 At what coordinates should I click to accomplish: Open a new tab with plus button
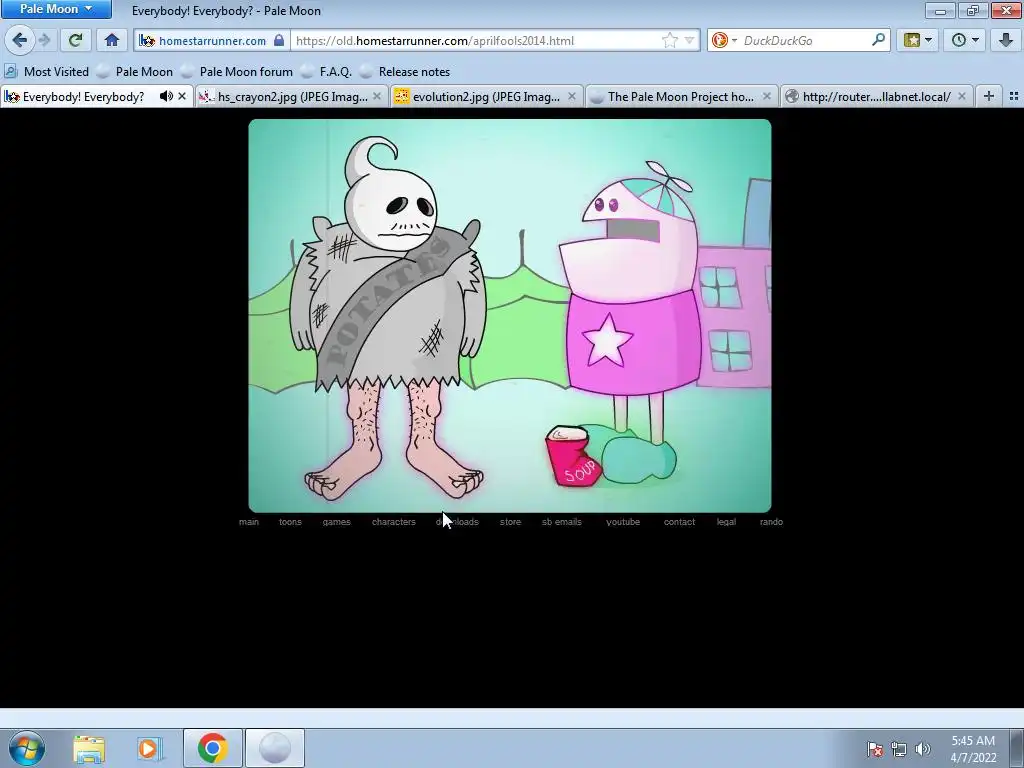989,96
